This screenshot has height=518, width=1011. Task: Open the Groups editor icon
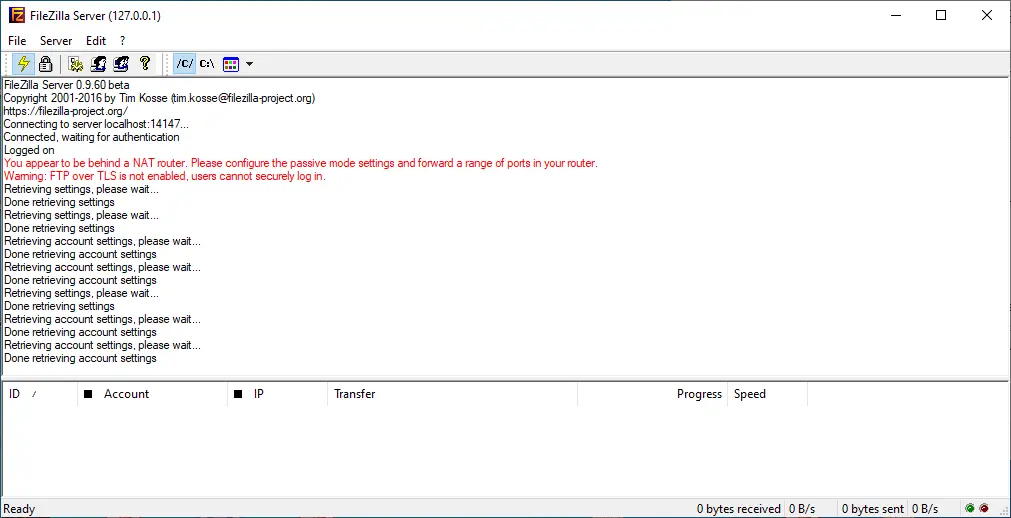(x=121, y=64)
